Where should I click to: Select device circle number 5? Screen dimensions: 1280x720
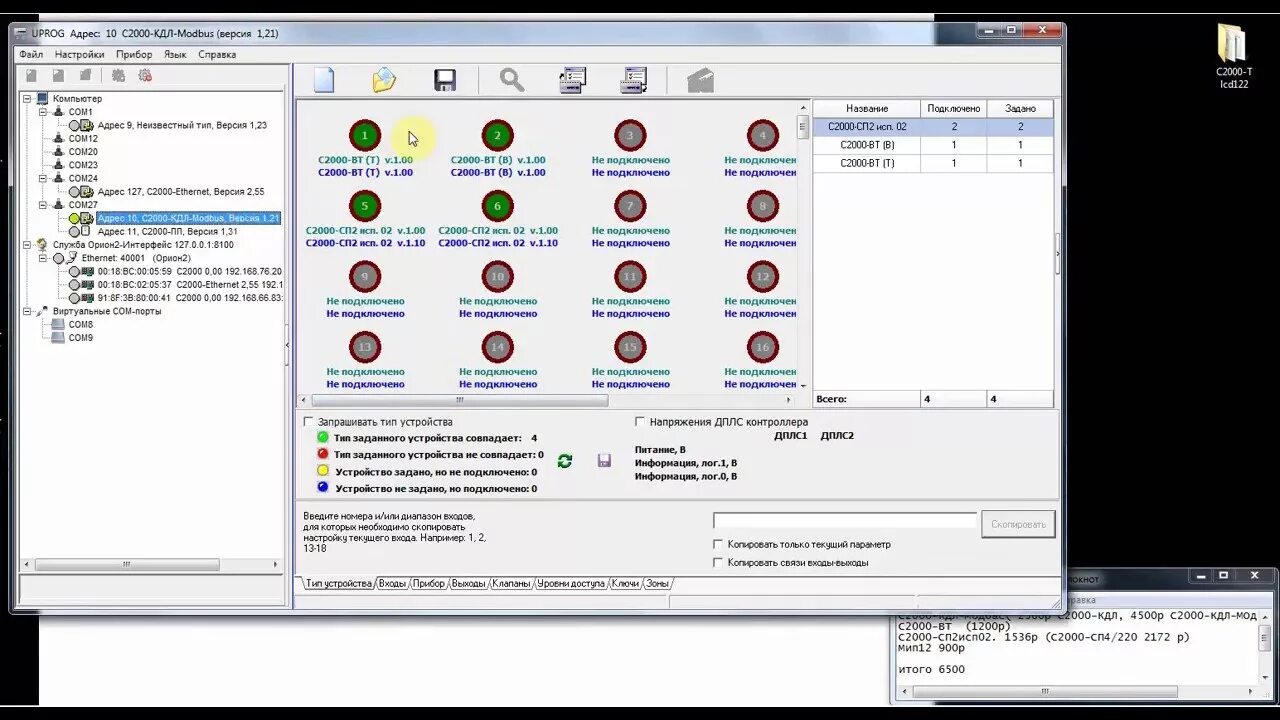[x=365, y=206]
